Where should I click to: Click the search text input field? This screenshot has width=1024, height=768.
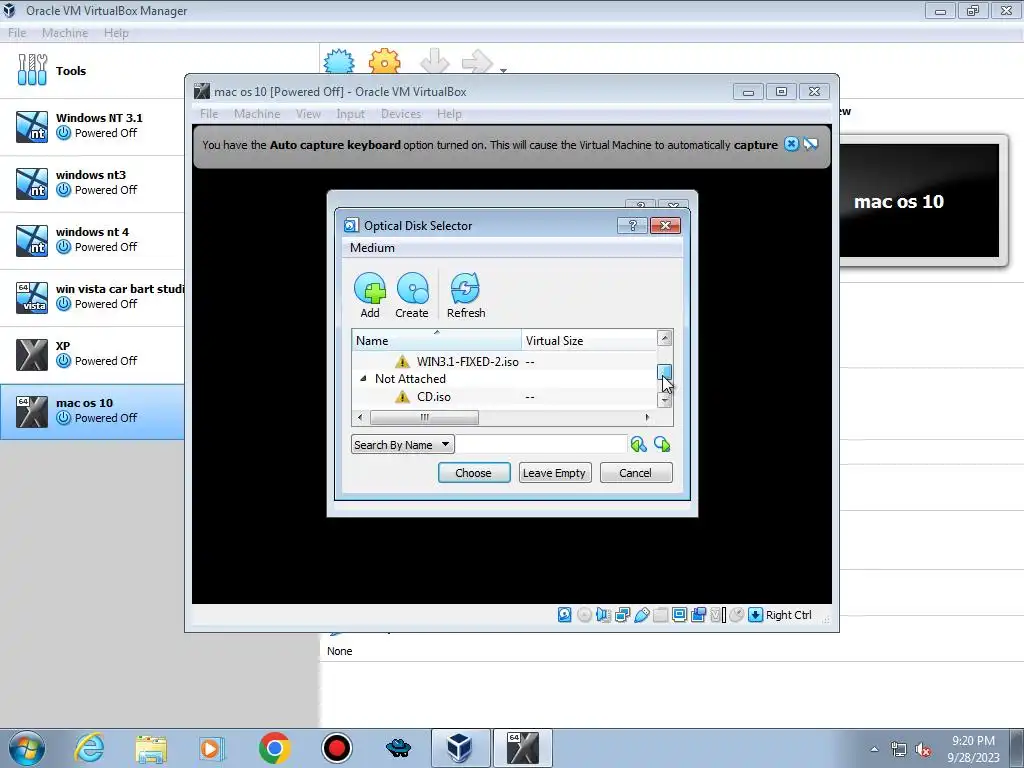541,445
